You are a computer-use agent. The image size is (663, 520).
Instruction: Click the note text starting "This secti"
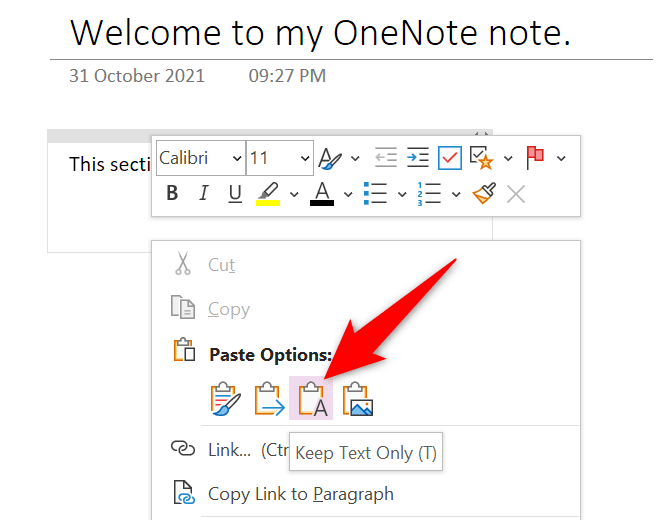pyautogui.click(x=110, y=164)
